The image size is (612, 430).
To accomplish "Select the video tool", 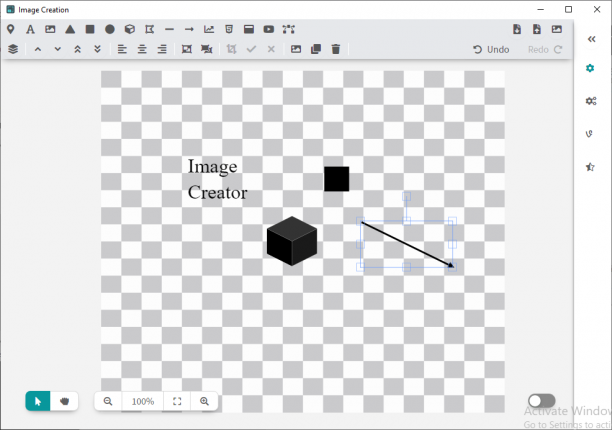I will (x=269, y=29).
